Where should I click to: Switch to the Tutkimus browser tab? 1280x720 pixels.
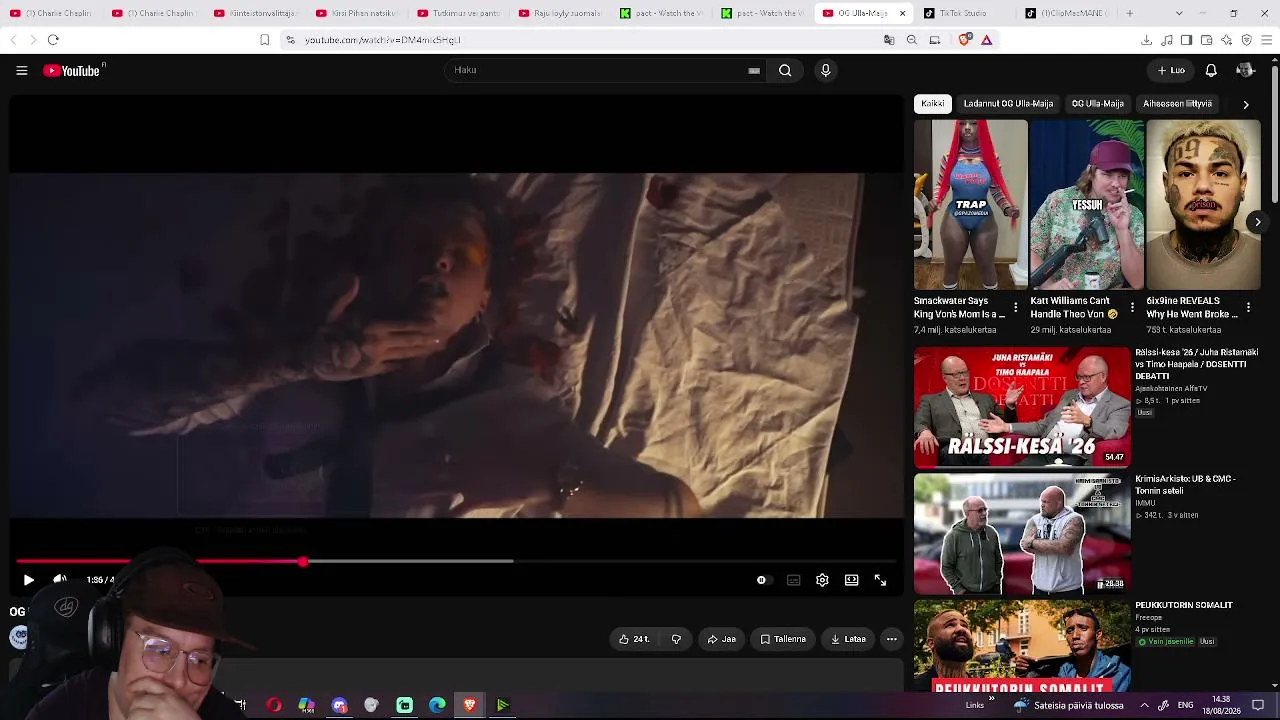point(459,13)
